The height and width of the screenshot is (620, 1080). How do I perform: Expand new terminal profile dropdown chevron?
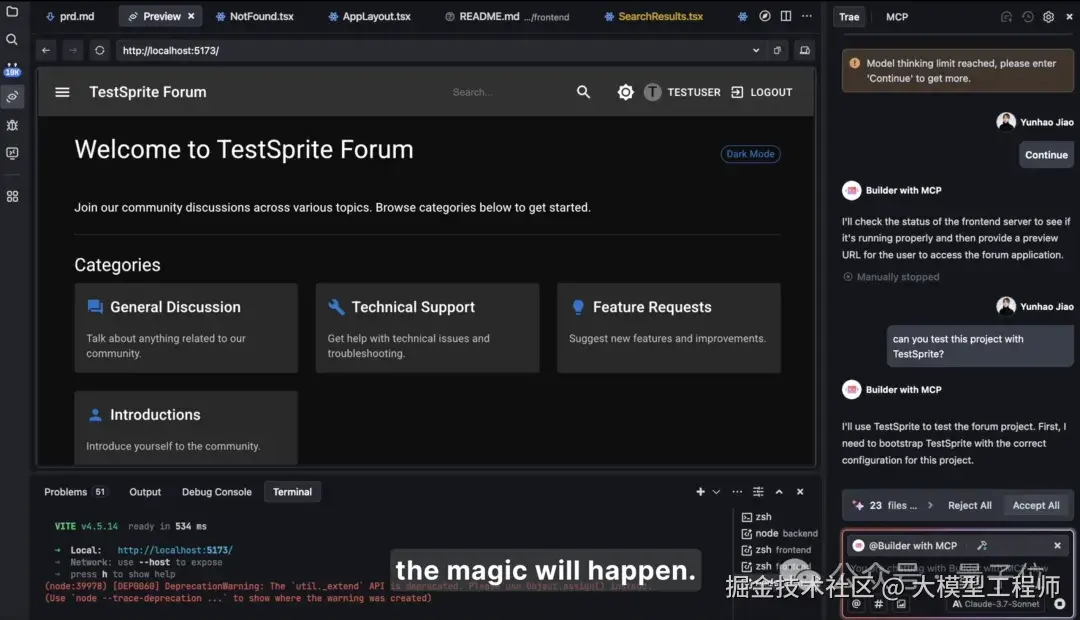click(x=716, y=492)
